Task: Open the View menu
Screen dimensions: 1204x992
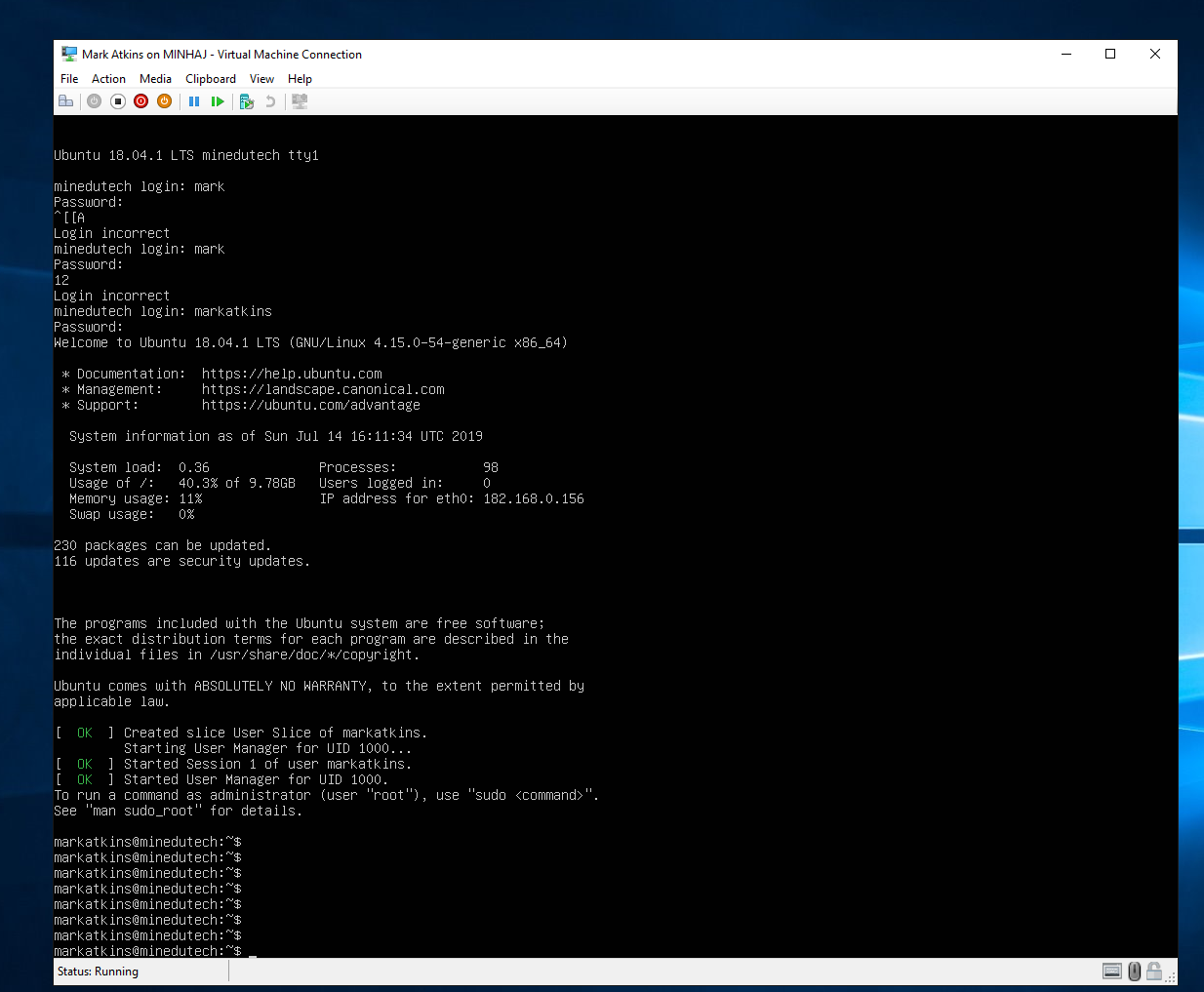Action: point(261,79)
